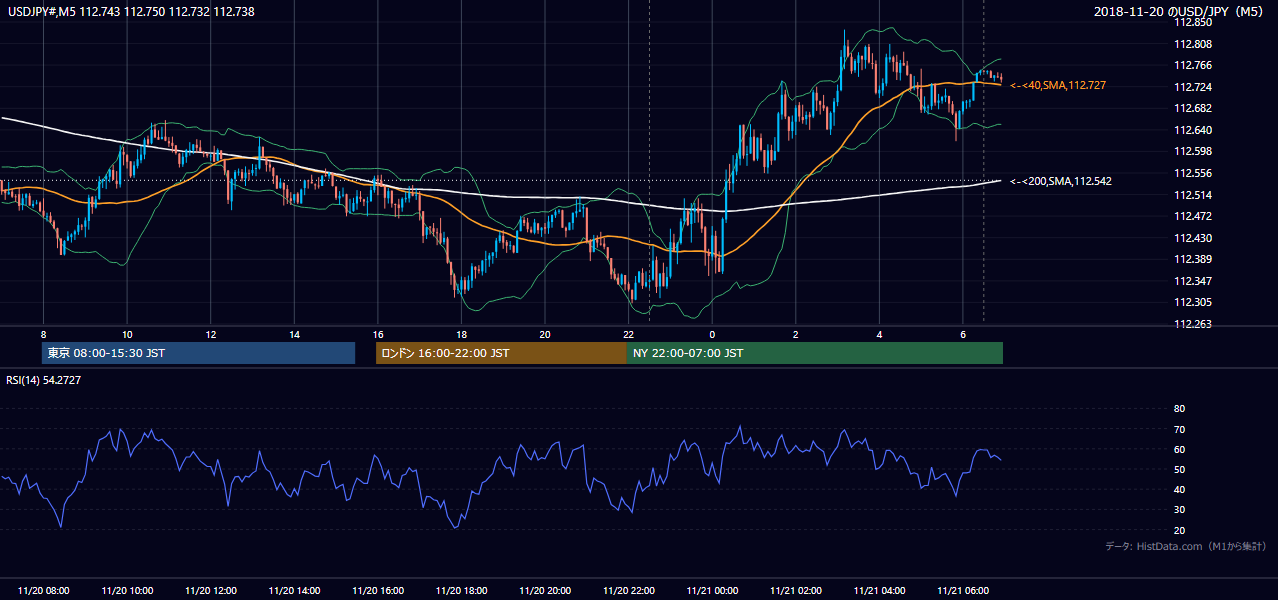Screen dimensions: 1278x600
Task: Click RSI scale value 60
Action: (1179, 449)
